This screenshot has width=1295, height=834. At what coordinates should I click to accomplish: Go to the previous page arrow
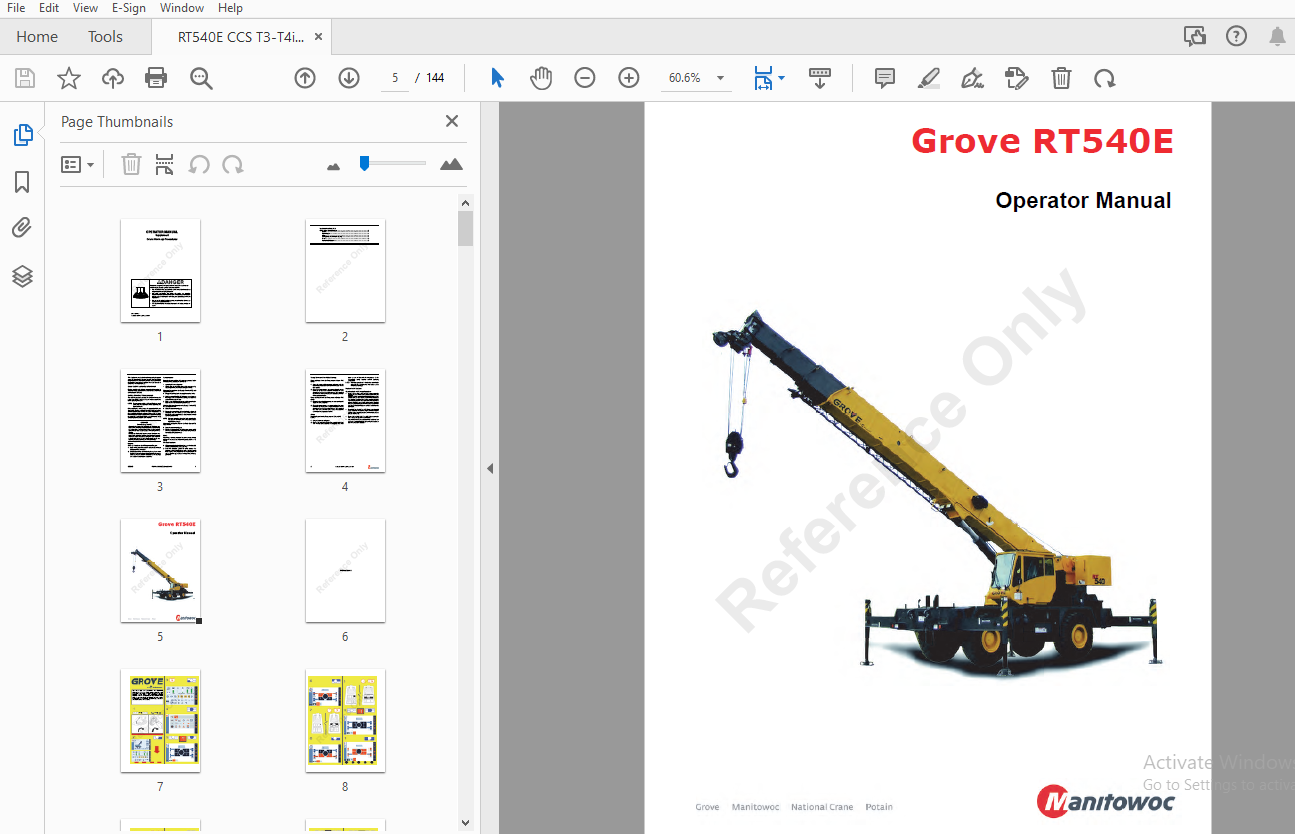click(305, 78)
